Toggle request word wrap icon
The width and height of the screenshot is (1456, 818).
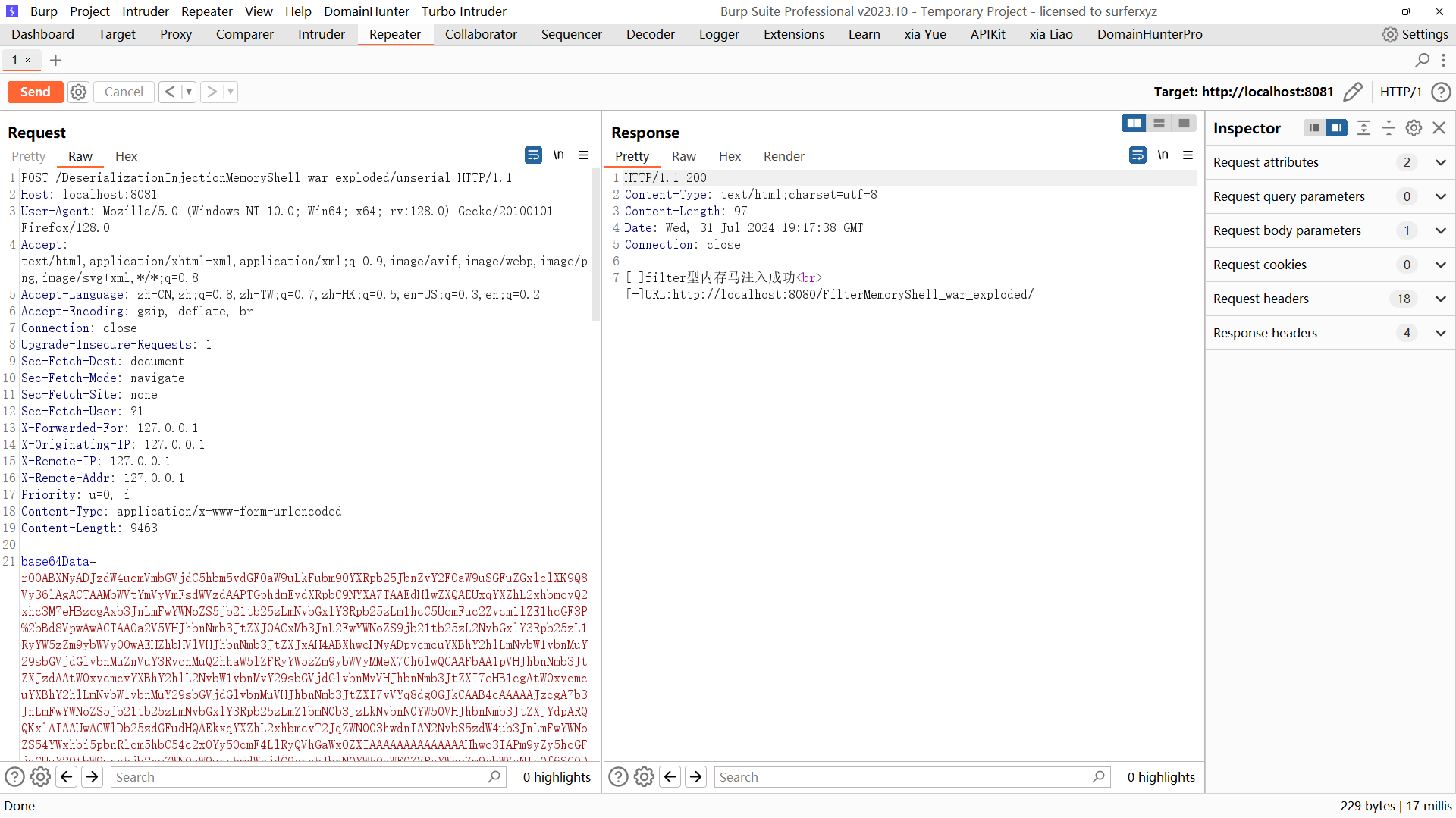coord(533,155)
